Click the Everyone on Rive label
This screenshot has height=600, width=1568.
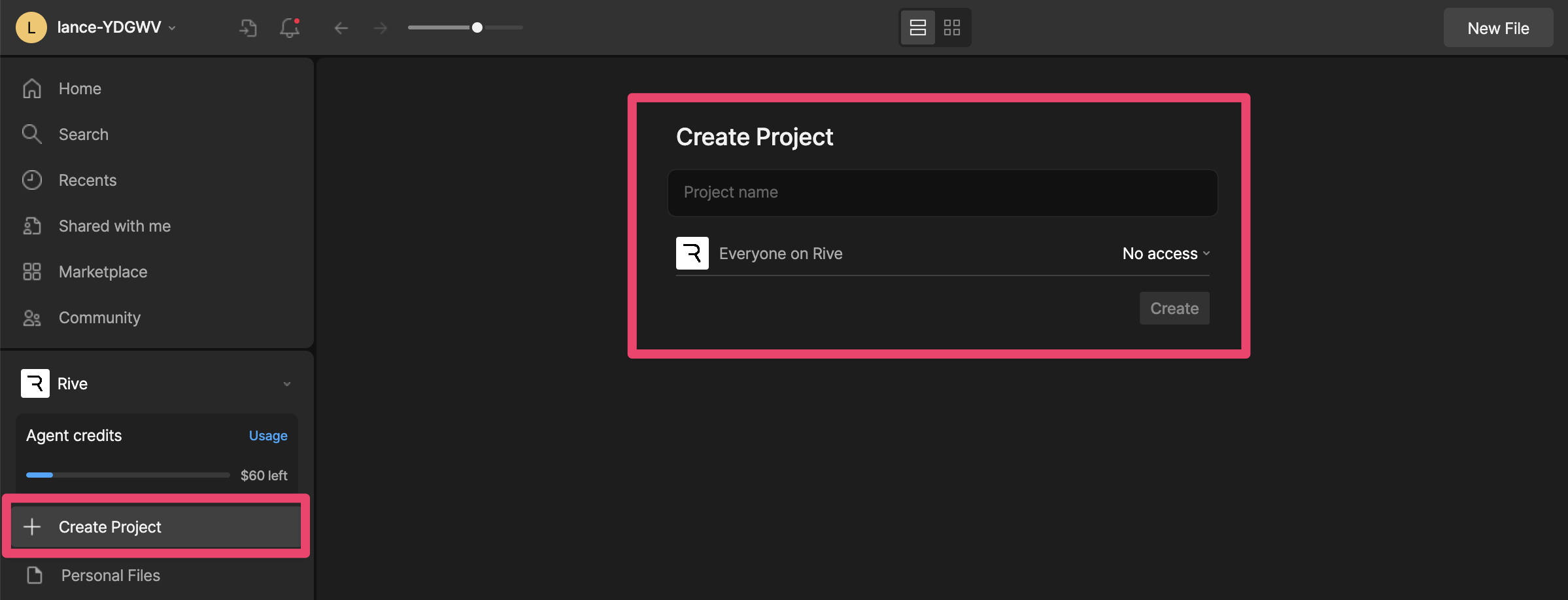(x=781, y=253)
